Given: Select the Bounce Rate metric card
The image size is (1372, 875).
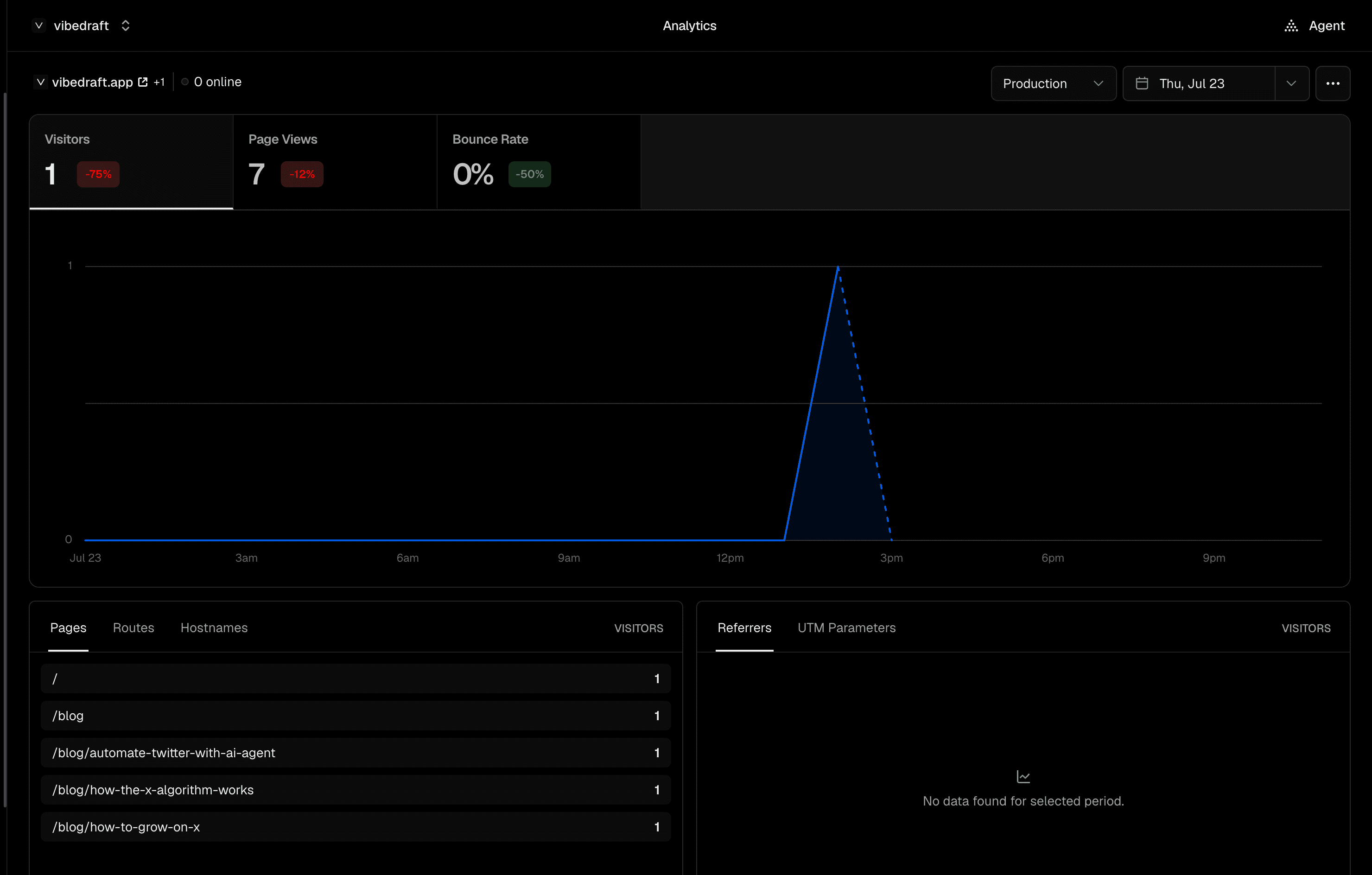Looking at the screenshot, I should click(x=539, y=162).
